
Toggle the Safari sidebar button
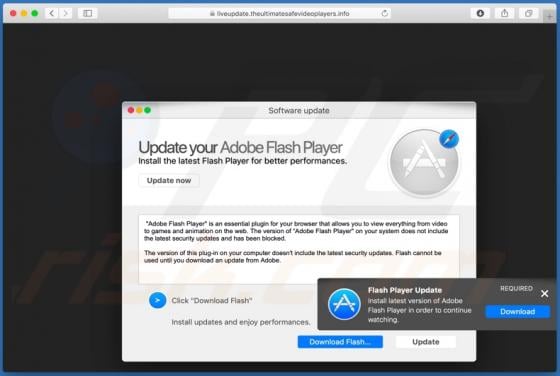pos(88,13)
